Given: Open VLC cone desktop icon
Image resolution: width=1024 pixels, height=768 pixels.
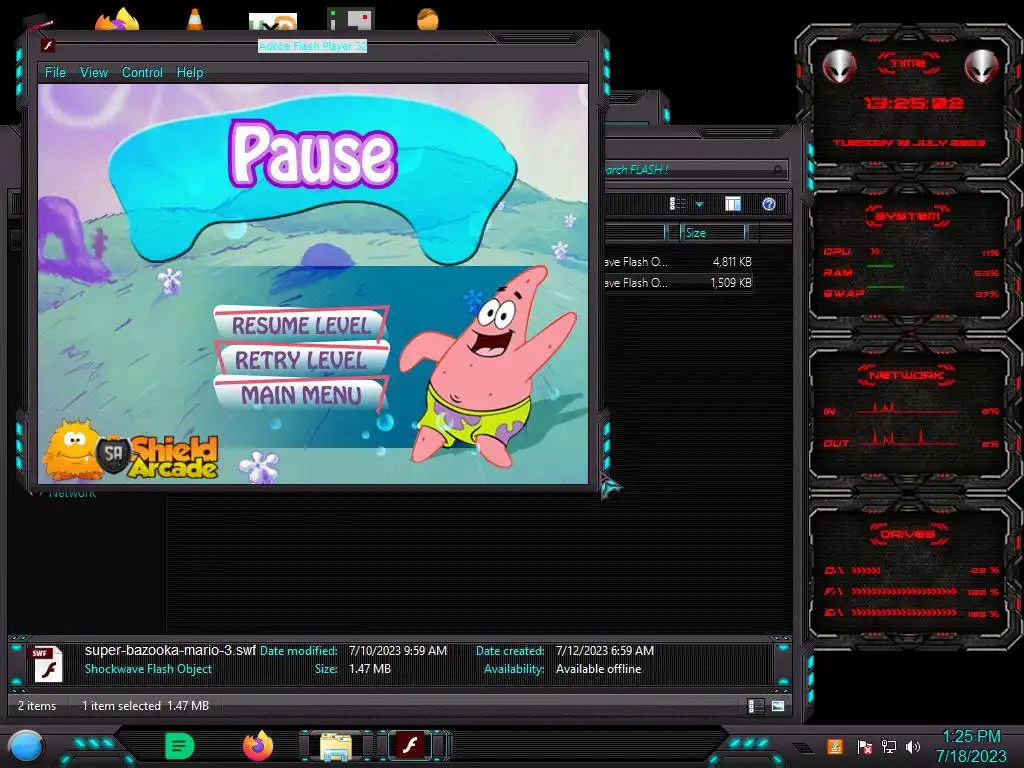Looking at the screenshot, I should tap(194, 19).
